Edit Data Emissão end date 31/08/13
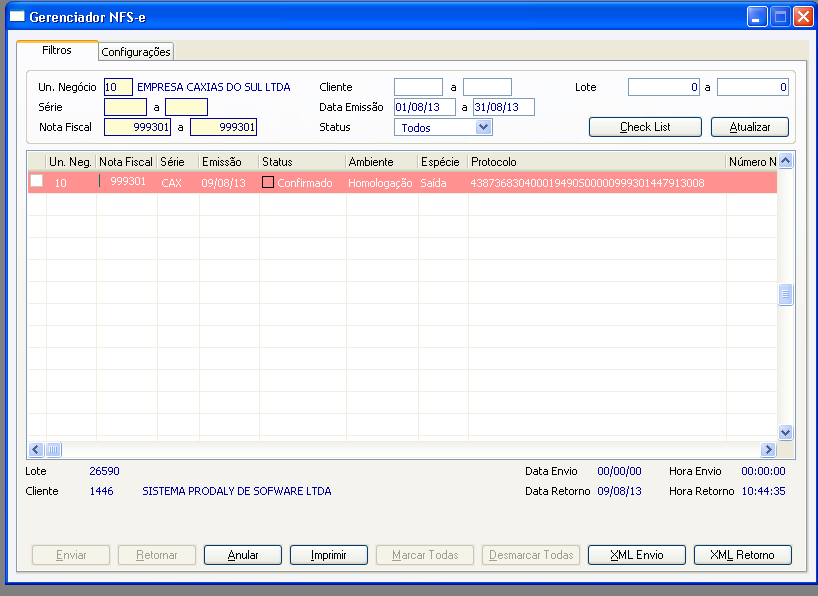 pos(503,107)
